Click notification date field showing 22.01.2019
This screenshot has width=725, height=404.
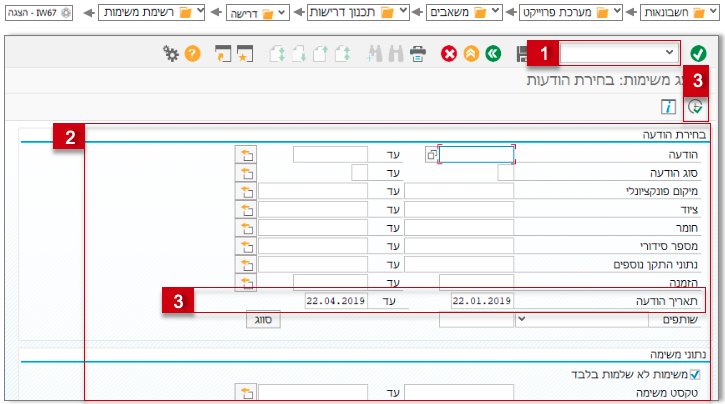(482, 301)
